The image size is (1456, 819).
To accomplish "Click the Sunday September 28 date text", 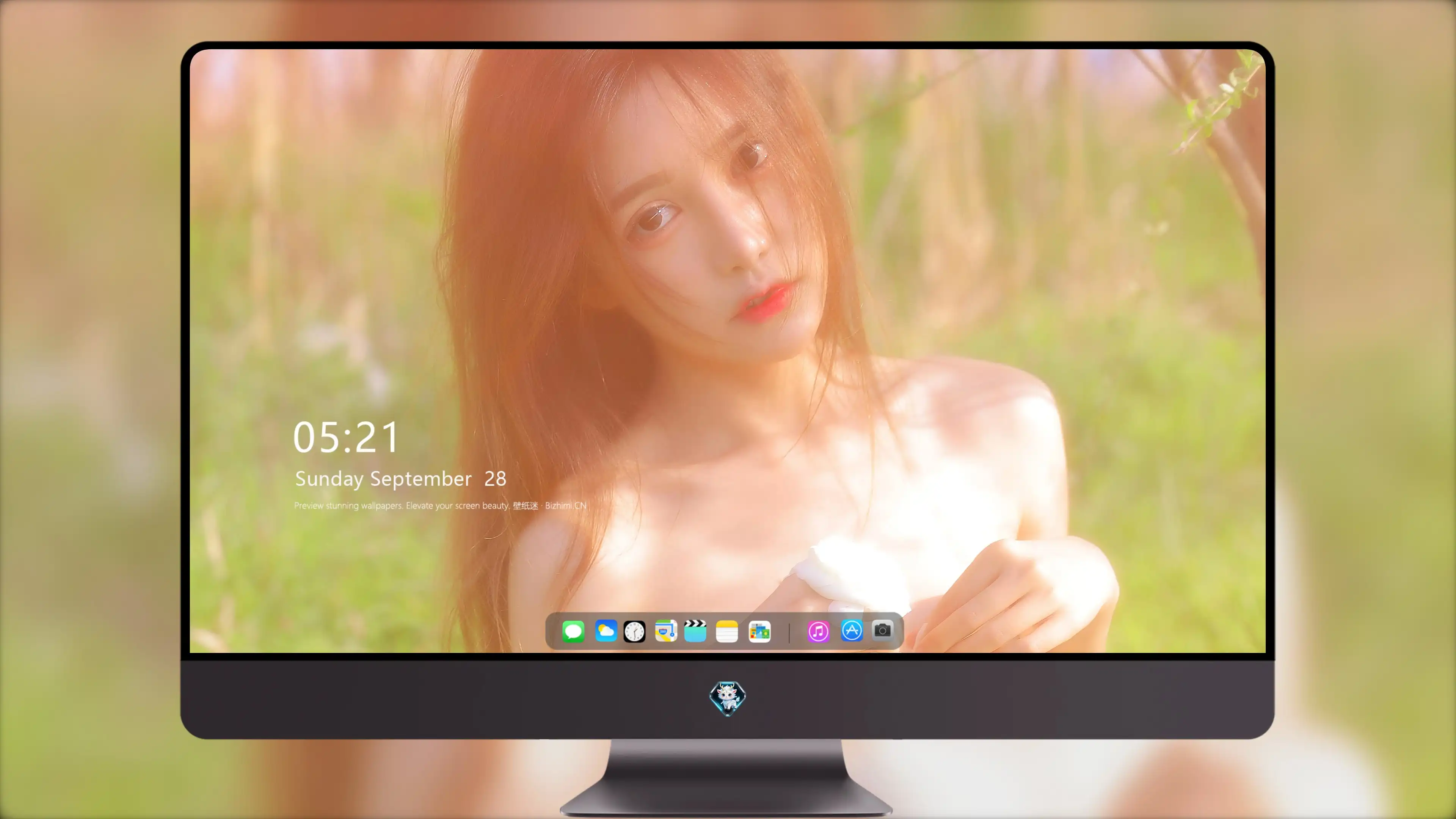I will (x=401, y=479).
